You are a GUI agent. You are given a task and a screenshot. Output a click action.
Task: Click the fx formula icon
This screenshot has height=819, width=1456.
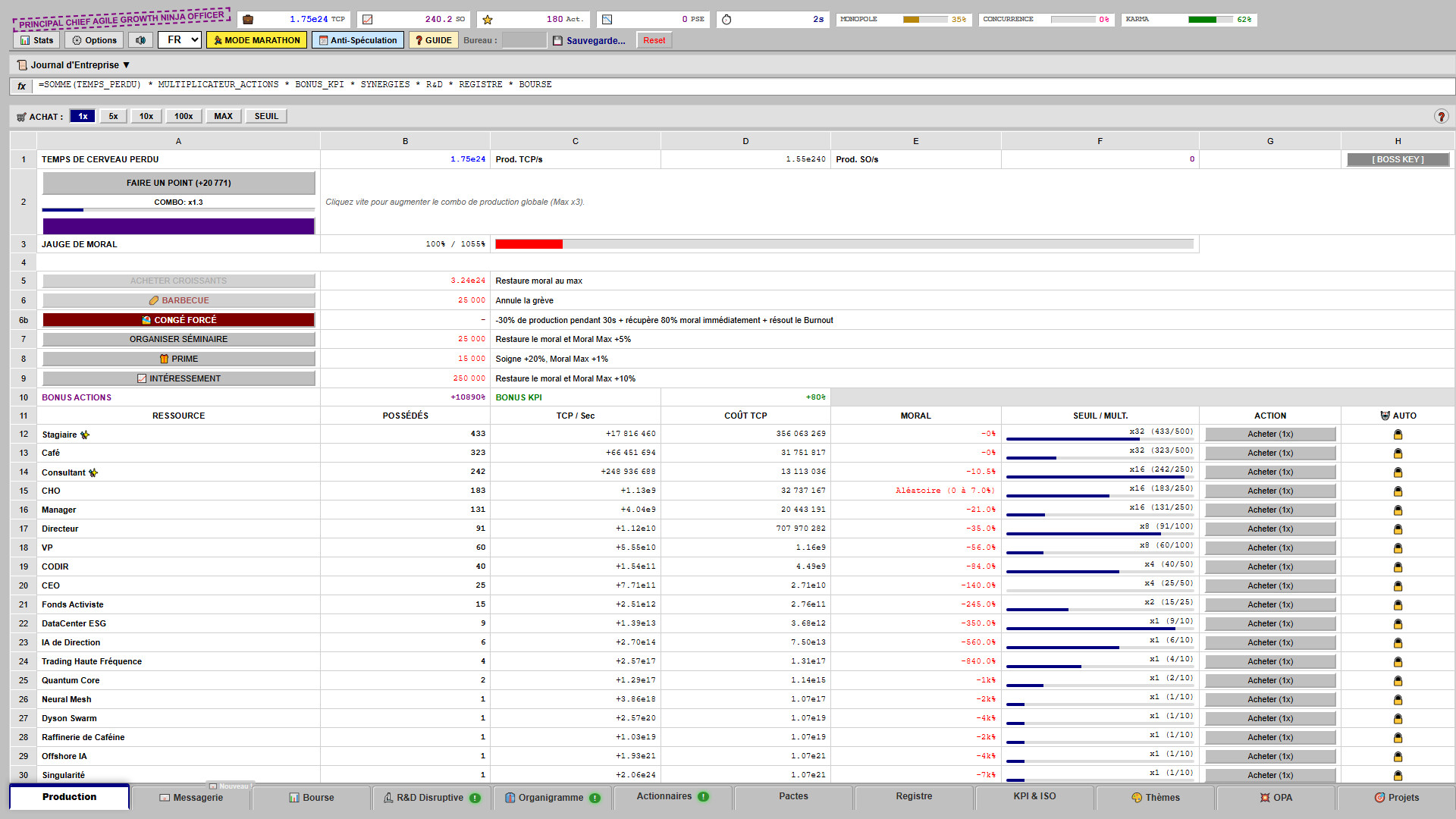tap(21, 86)
